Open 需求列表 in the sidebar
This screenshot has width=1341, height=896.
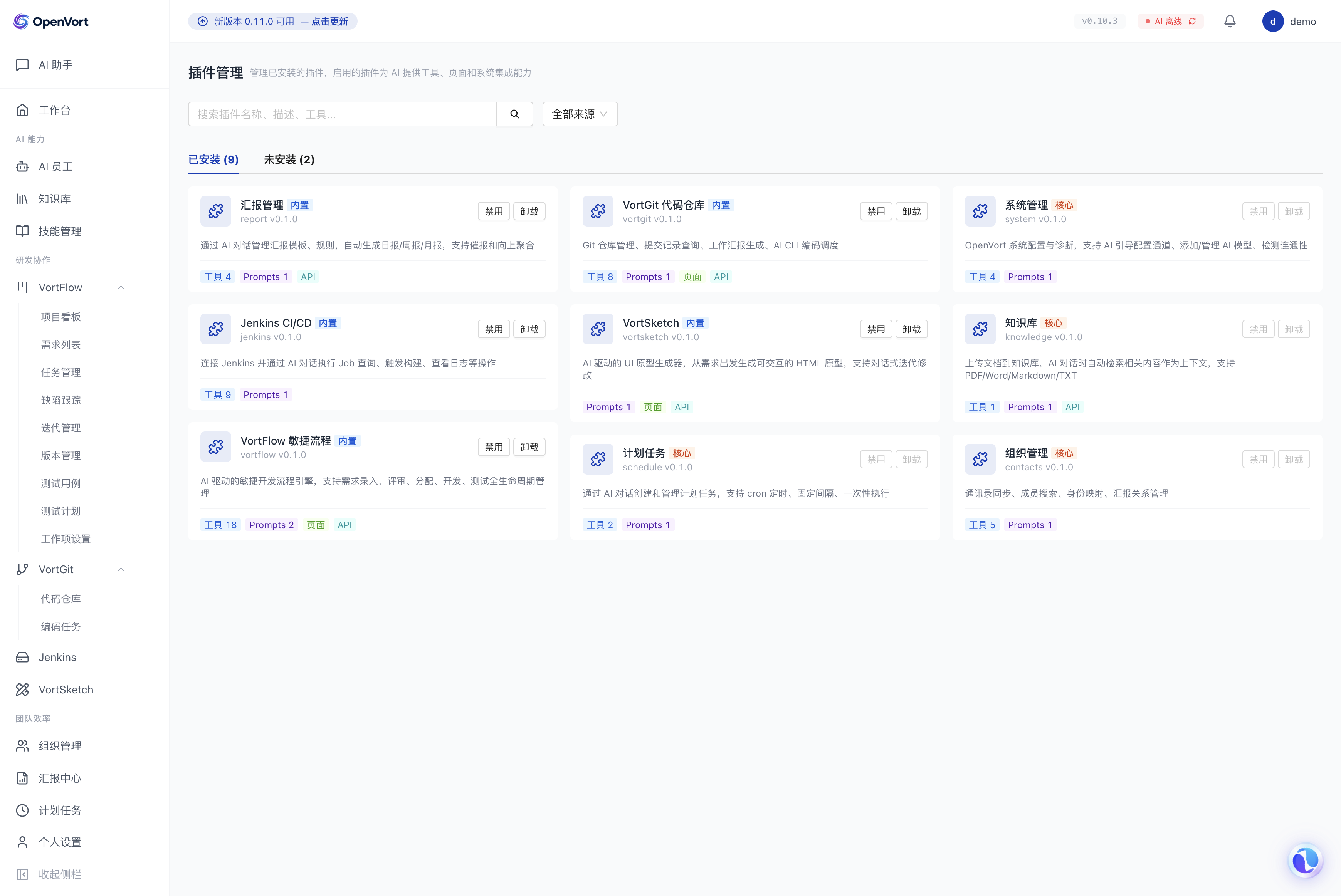point(61,345)
